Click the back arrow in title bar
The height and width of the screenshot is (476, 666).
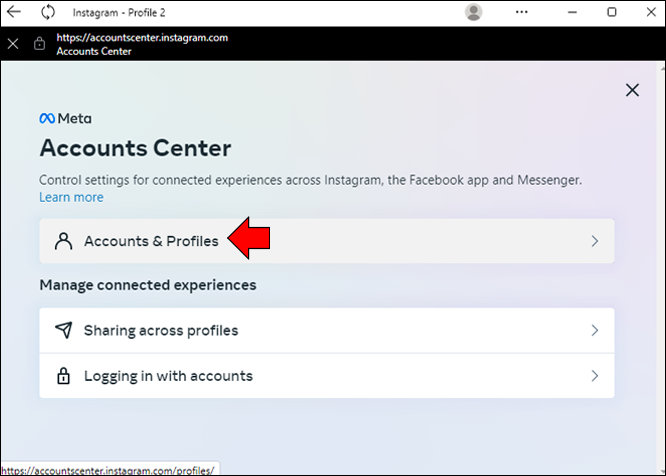pos(14,12)
